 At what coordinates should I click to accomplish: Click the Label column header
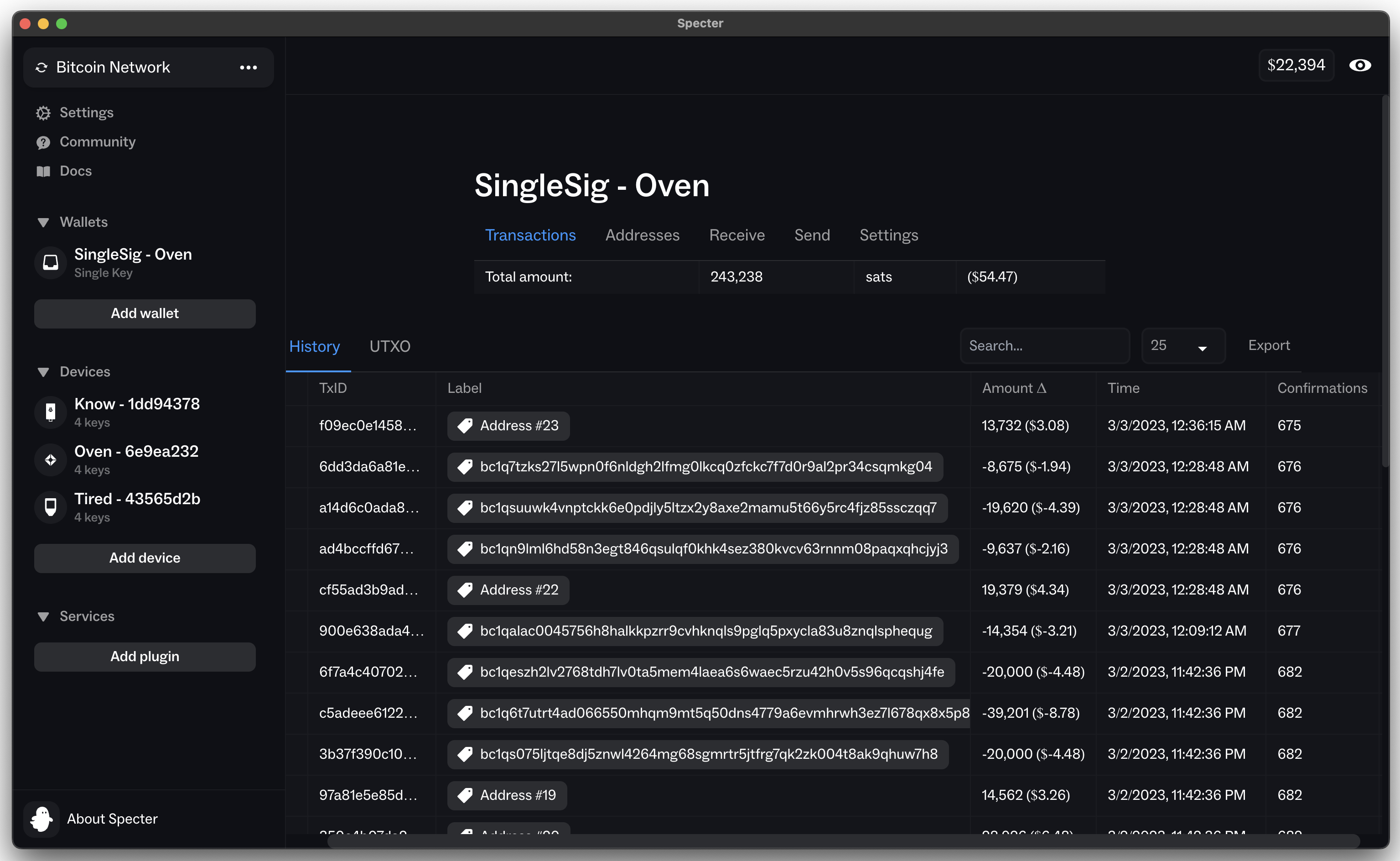pos(464,388)
